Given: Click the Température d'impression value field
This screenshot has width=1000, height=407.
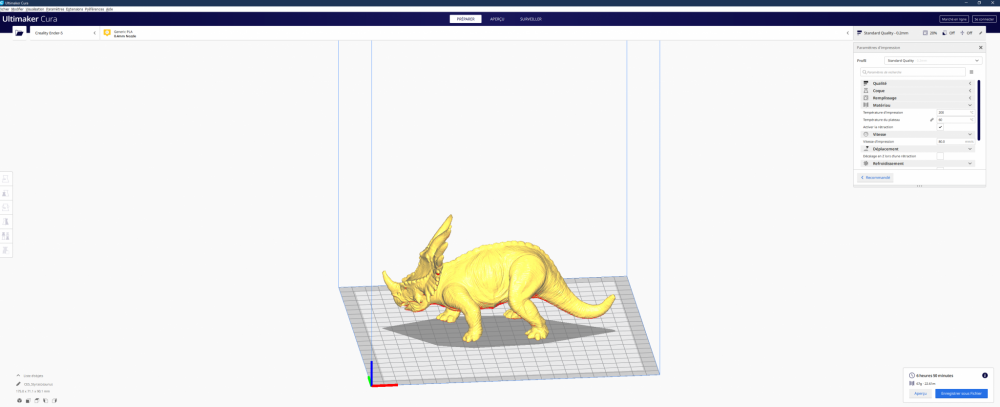Looking at the screenshot, I should click(955, 112).
